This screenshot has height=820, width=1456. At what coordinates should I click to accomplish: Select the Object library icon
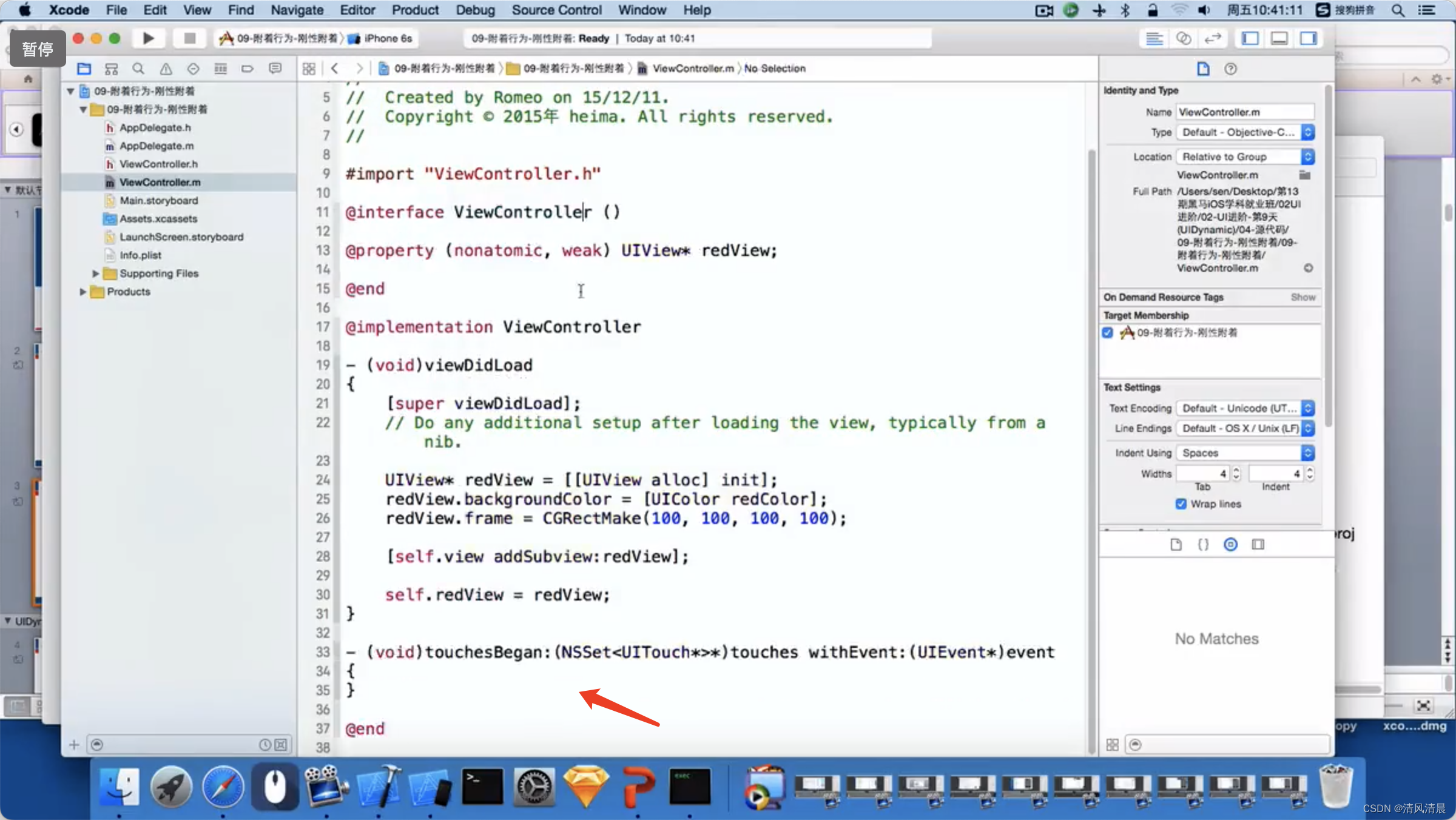click(x=1230, y=544)
